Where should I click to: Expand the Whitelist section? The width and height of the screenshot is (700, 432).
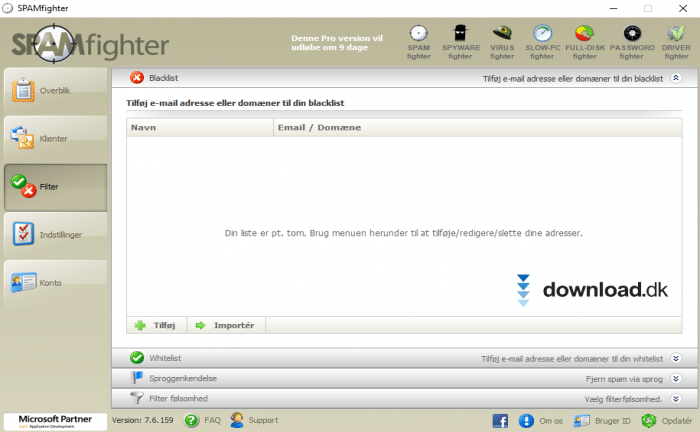[x=676, y=358]
